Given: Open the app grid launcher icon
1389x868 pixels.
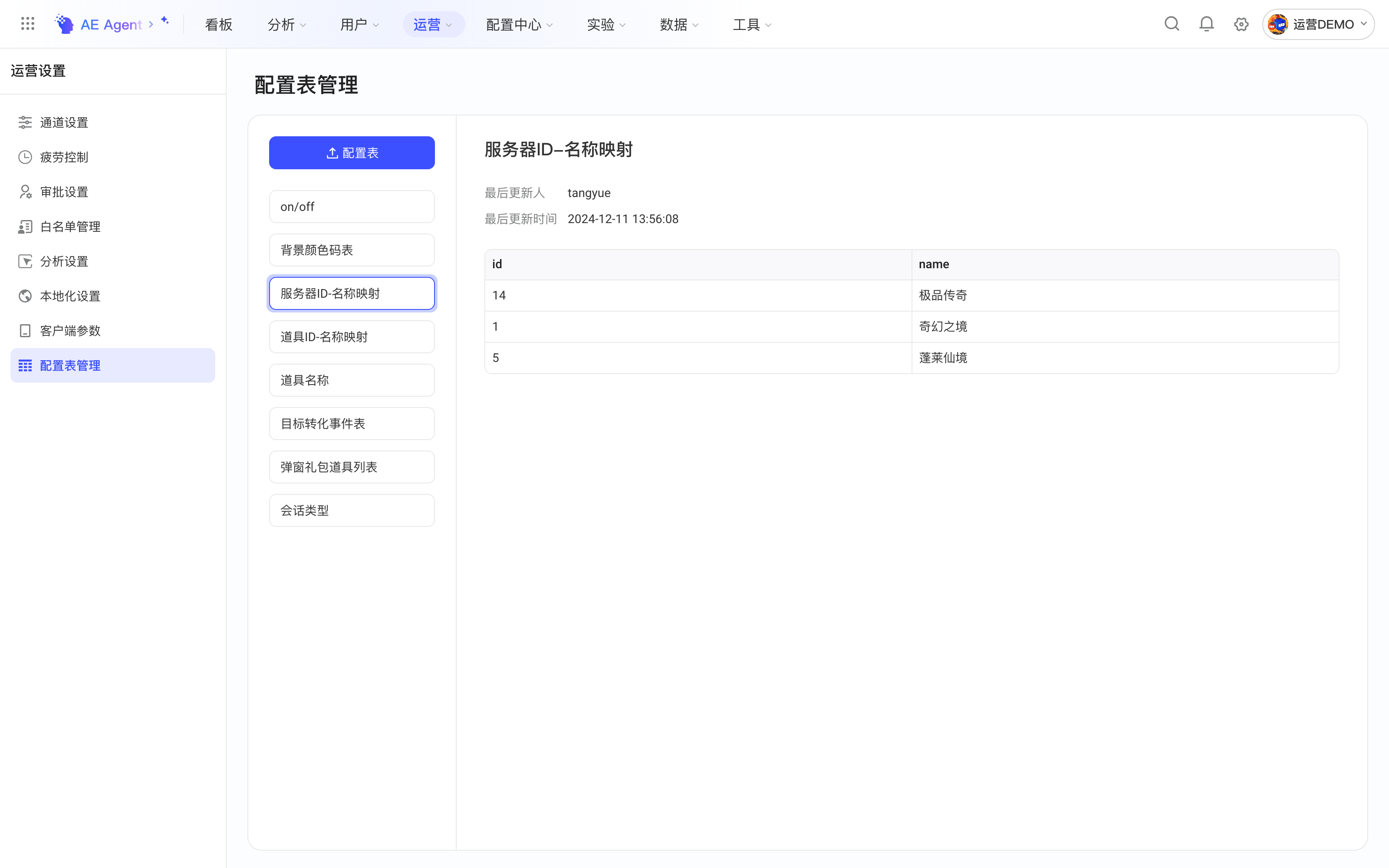Looking at the screenshot, I should click(27, 24).
